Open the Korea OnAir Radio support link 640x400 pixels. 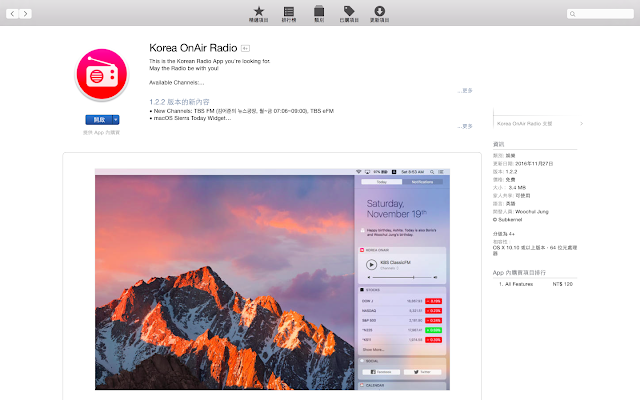[524, 124]
